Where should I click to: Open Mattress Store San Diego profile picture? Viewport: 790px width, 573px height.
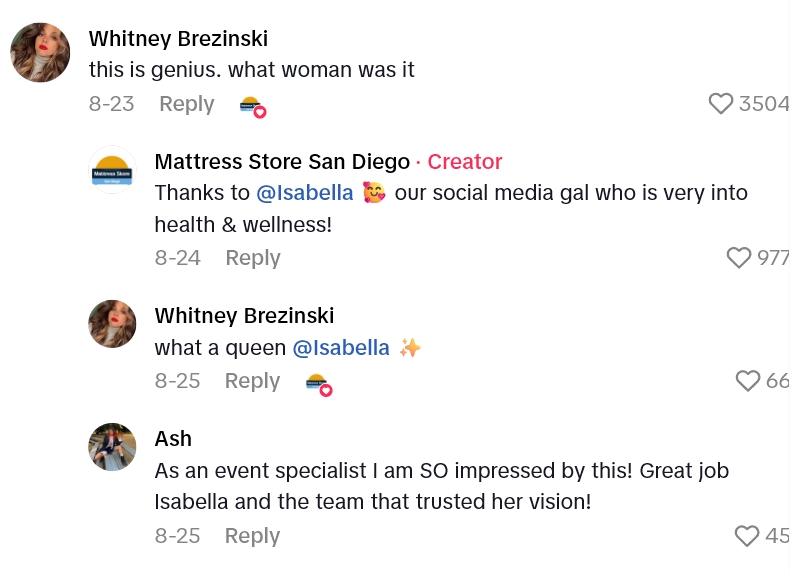[113, 170]
